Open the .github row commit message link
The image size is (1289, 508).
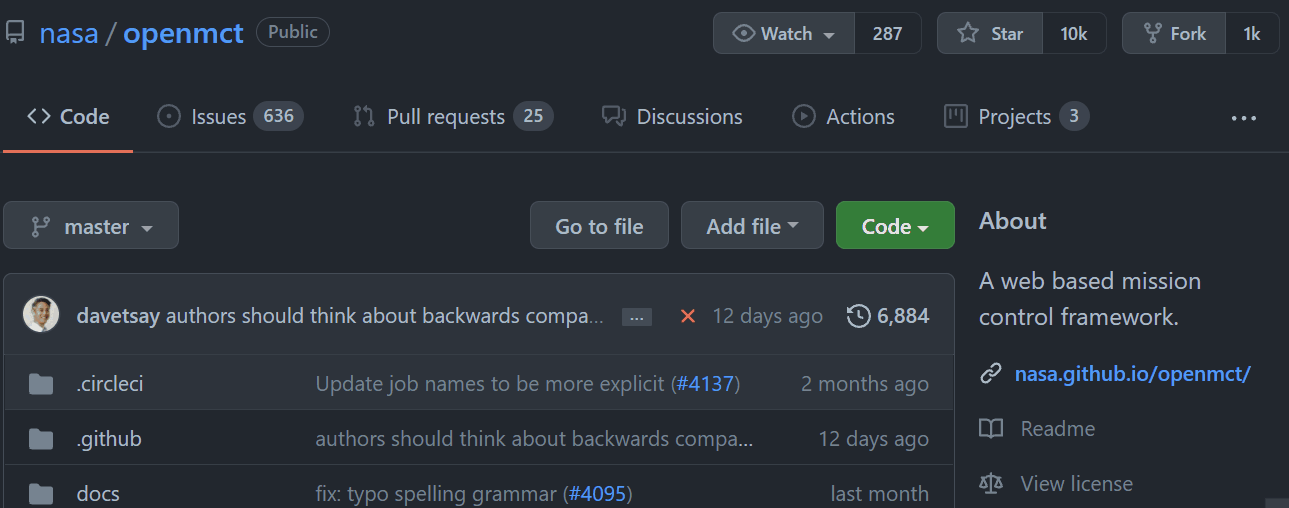[x=534, y=438]
